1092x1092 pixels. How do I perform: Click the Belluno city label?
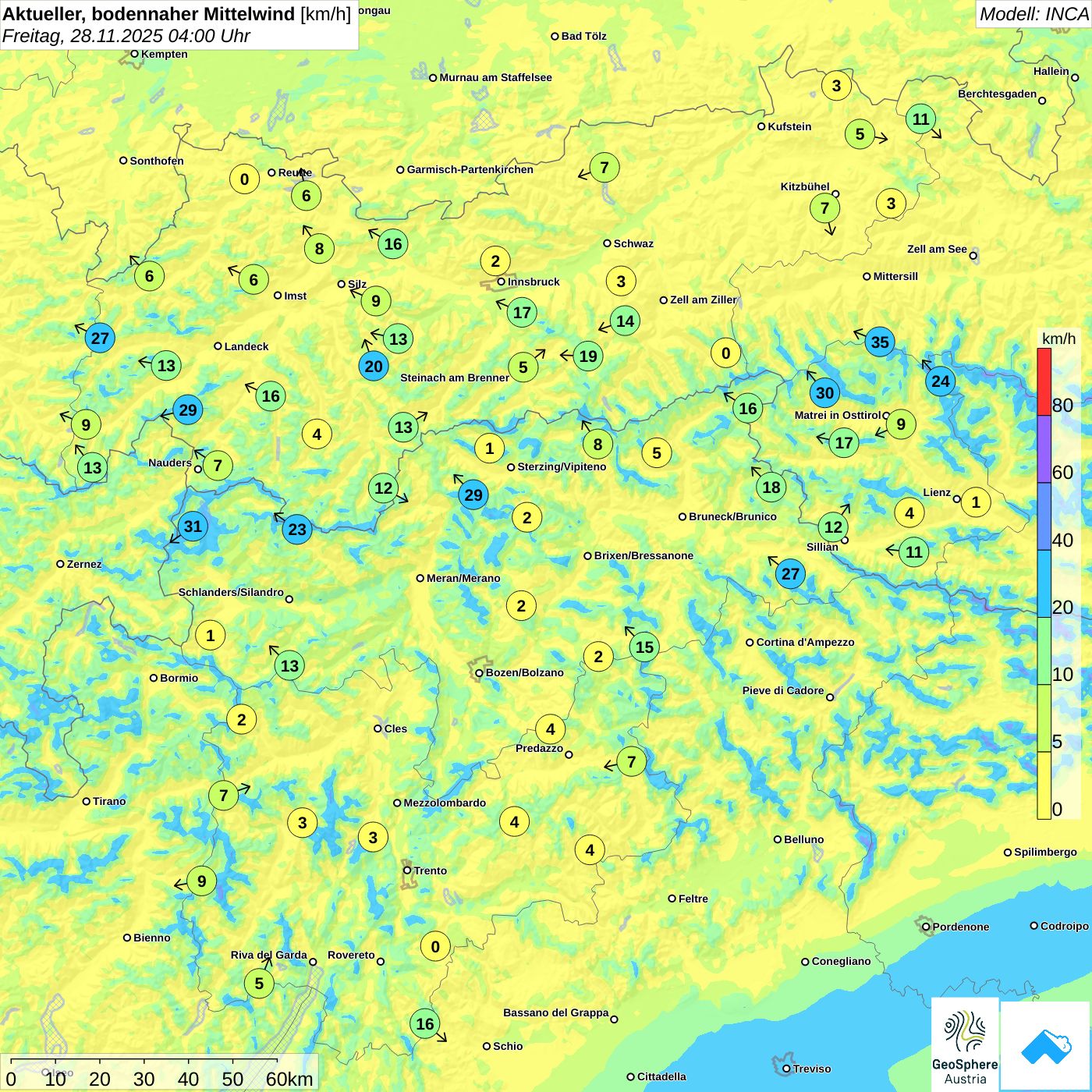click(803, 839)
